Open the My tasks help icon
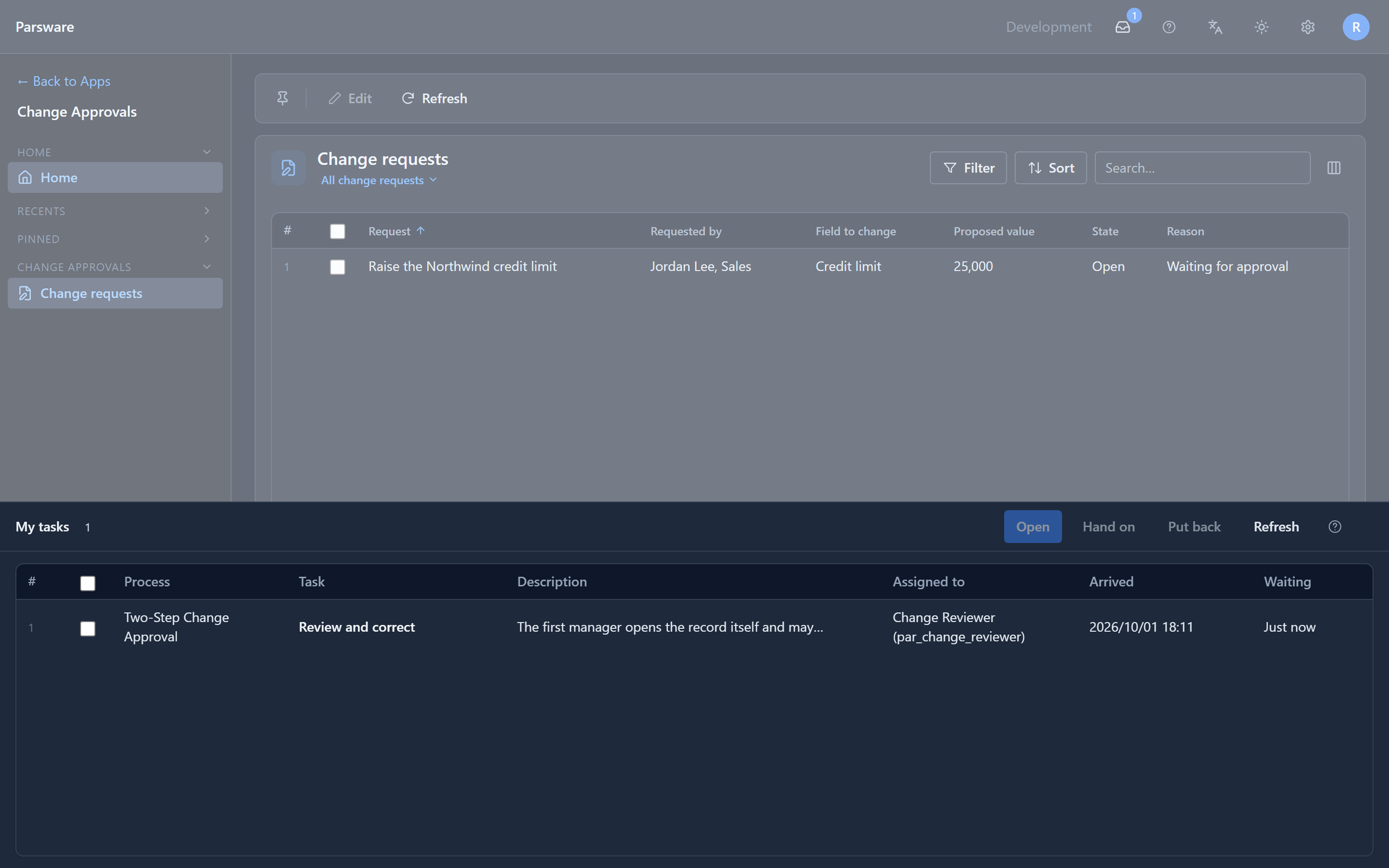 pos(1335,527)
